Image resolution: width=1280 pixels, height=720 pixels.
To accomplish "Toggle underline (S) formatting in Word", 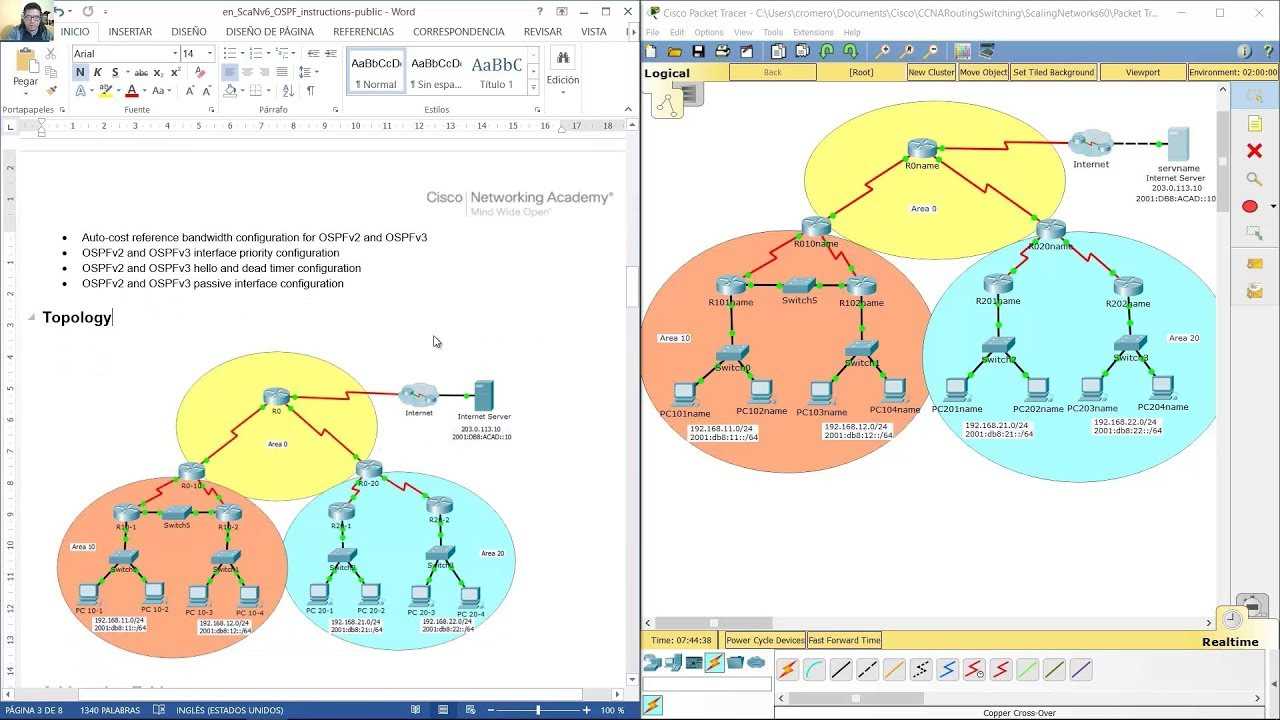I will 115,72.
